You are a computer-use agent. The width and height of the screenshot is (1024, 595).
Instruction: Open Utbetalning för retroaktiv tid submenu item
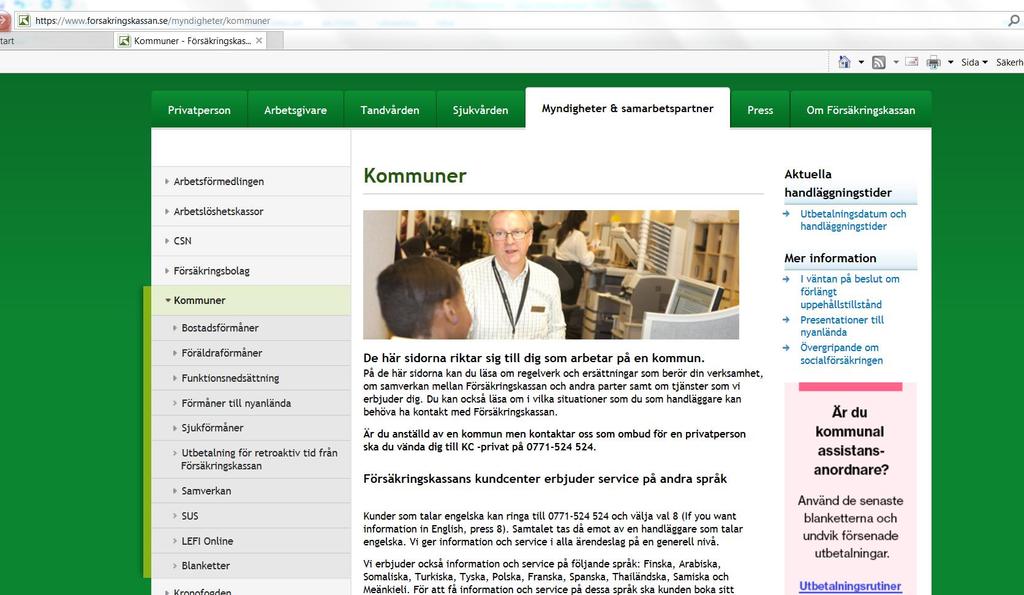click(251, 459)
